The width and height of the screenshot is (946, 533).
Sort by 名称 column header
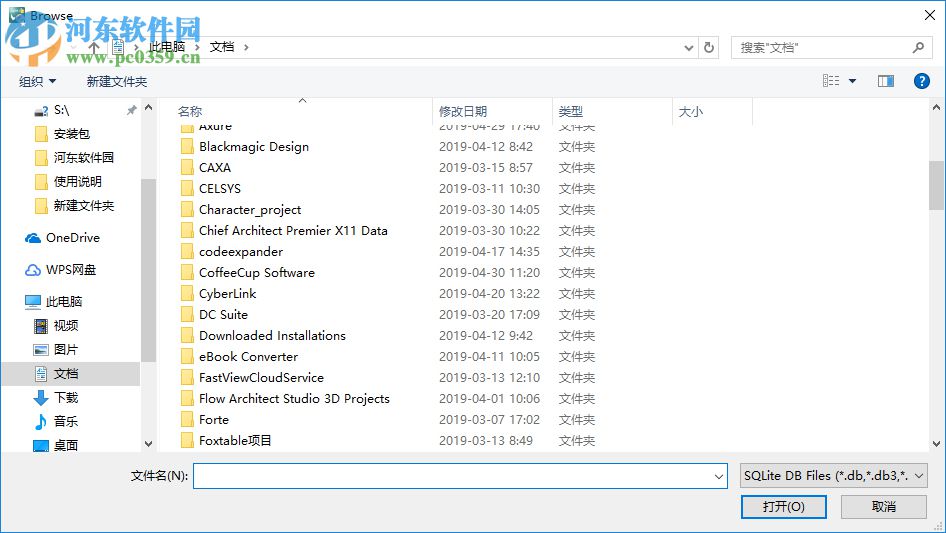190,112
